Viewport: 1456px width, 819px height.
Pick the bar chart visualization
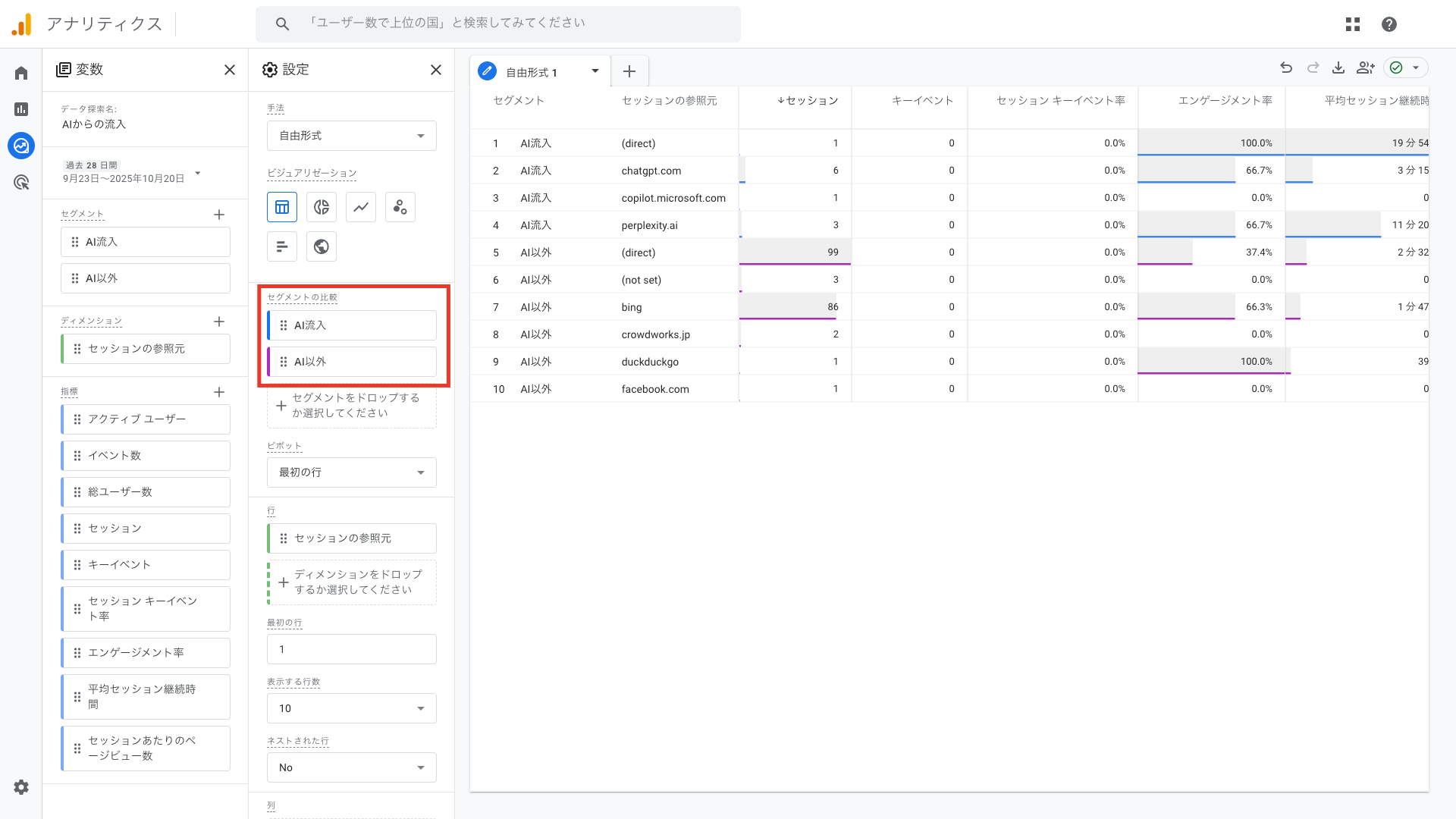(282, 246)
